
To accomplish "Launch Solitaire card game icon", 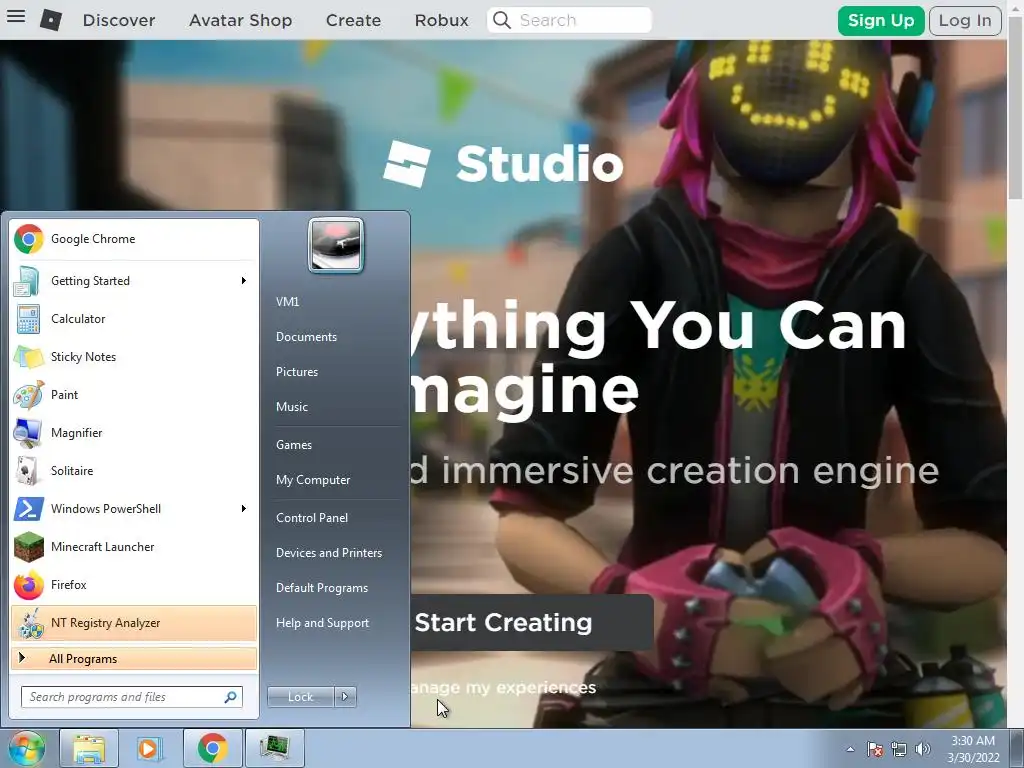I will pos(28,470).
